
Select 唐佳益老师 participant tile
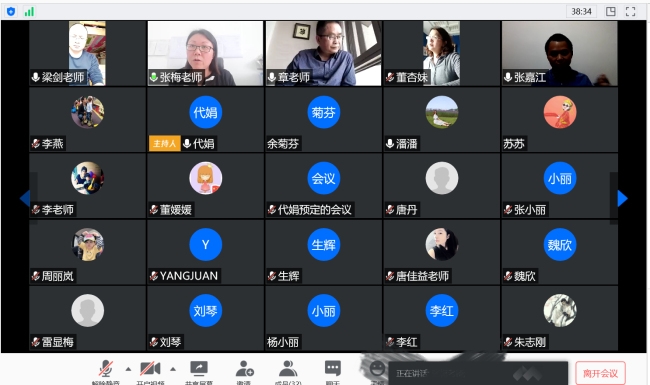(441, 252)
